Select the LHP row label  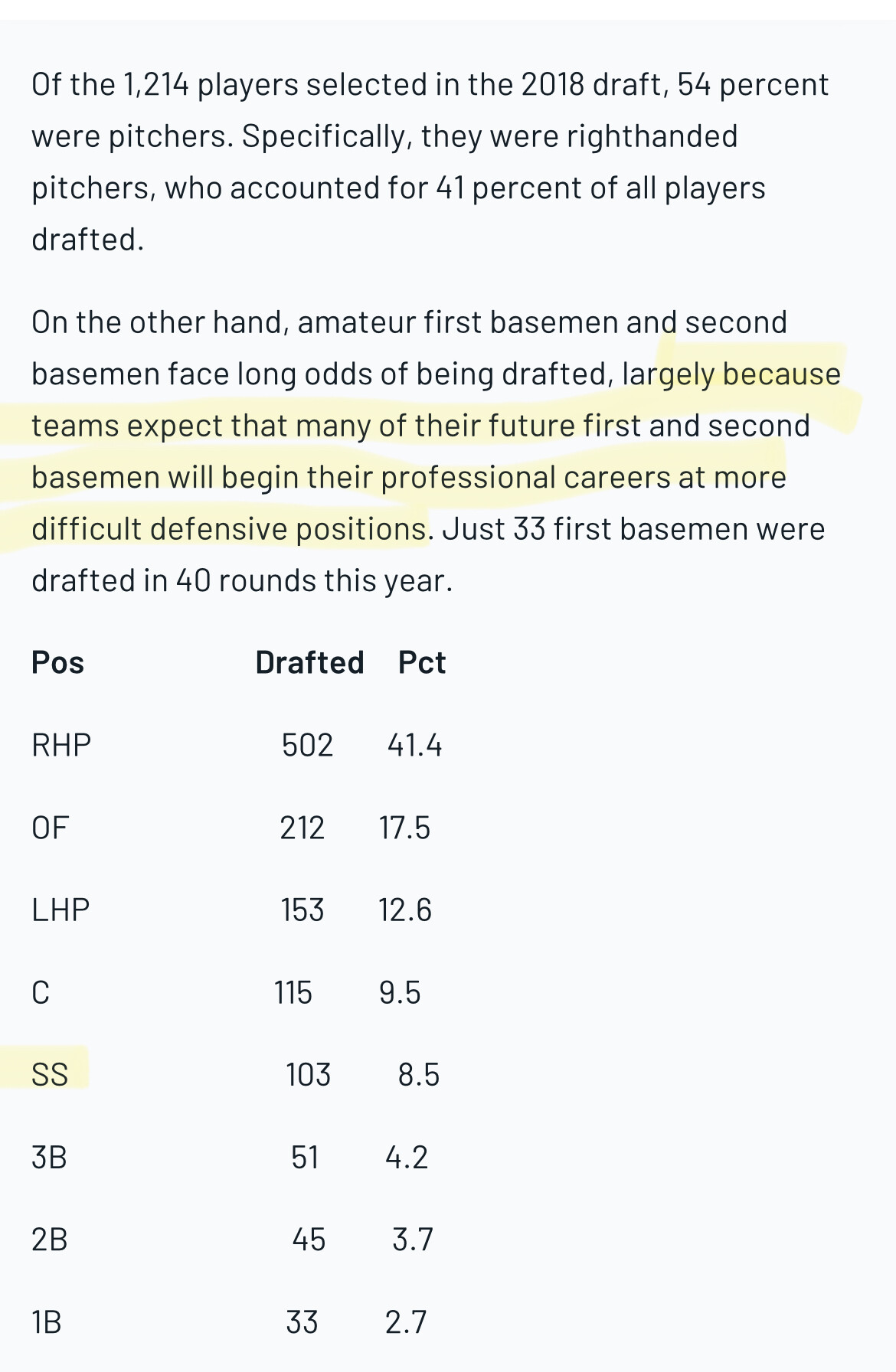coord(60,910)
